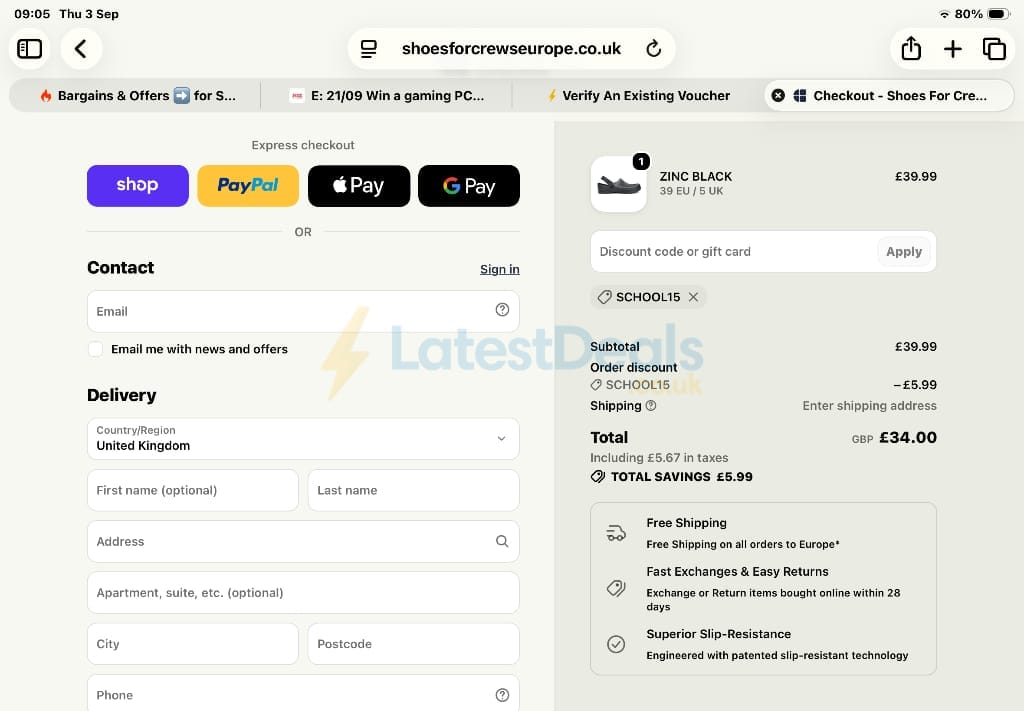Screen dimensions: 1024x711
Task: Add a new tab with plus icon
Action: tap(953, 49)
